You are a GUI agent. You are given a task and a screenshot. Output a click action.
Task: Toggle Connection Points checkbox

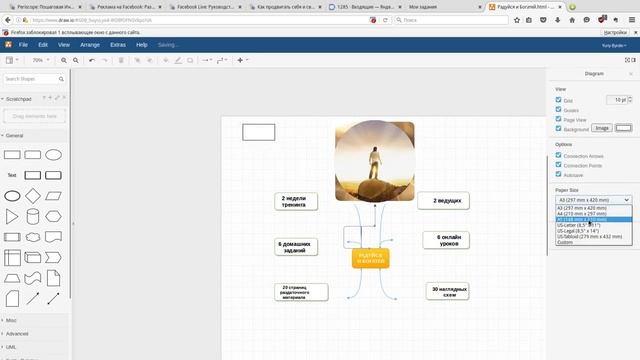click(x=558, y=164)
